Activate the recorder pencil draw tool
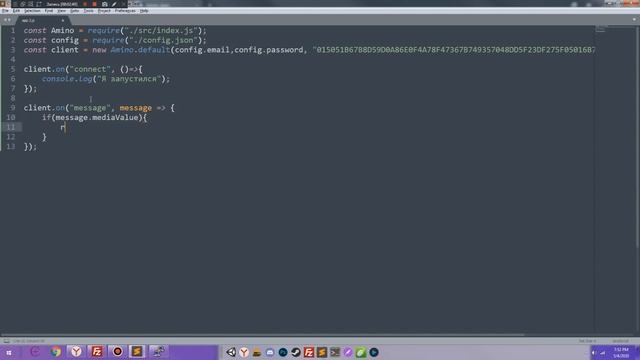 114,4
